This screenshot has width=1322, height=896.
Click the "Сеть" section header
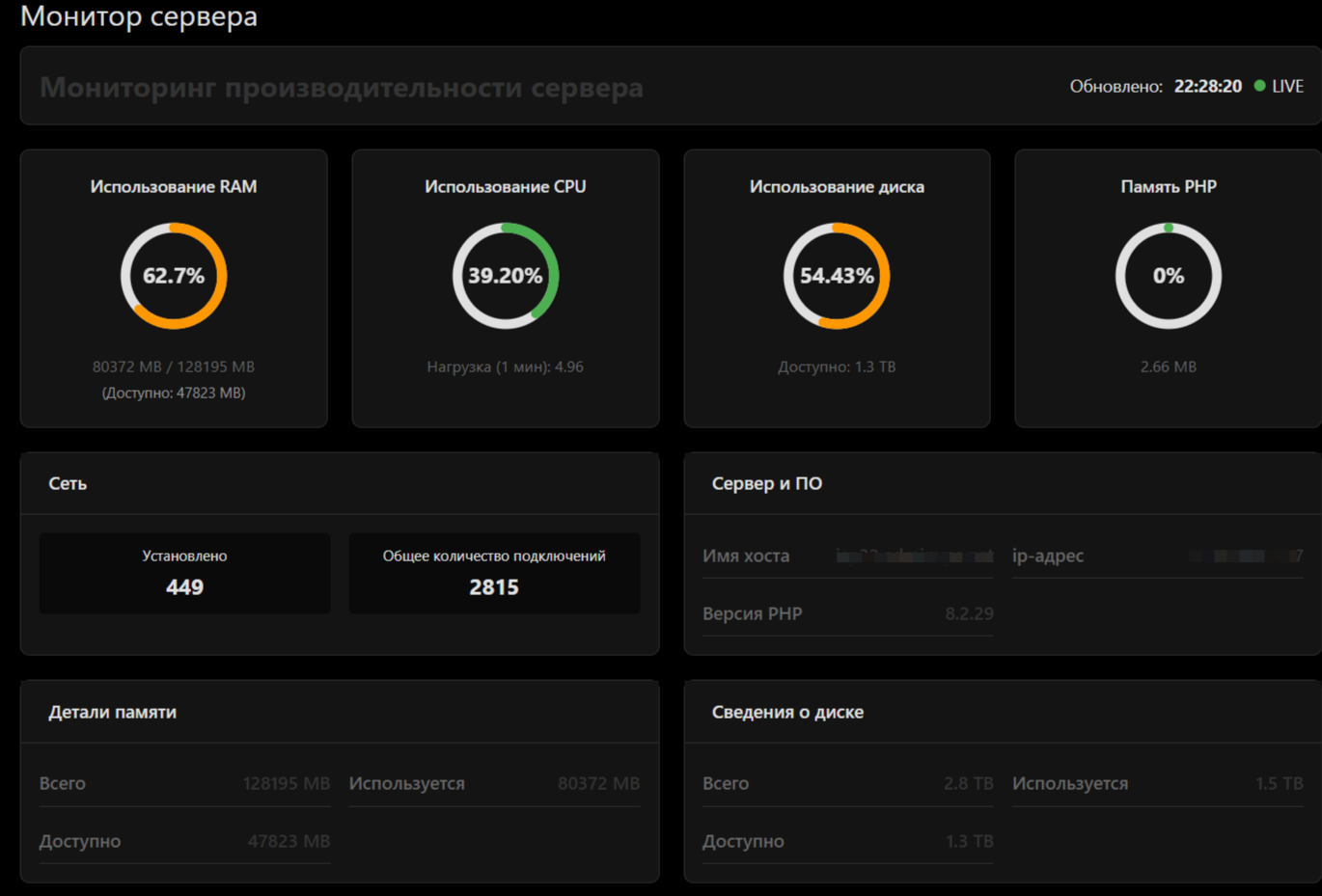pos(68,483)
